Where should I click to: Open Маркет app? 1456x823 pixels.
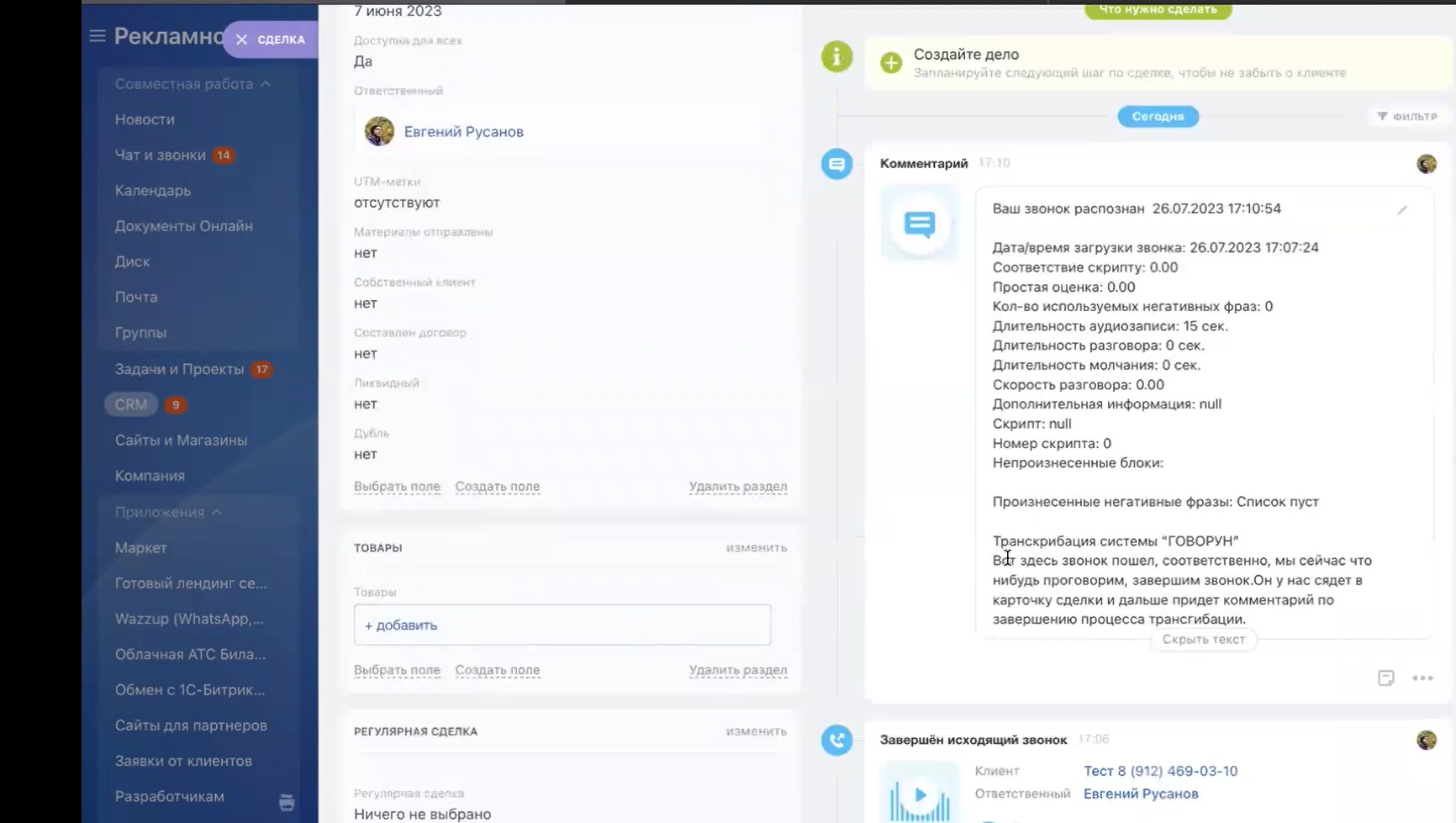(140, 547)
